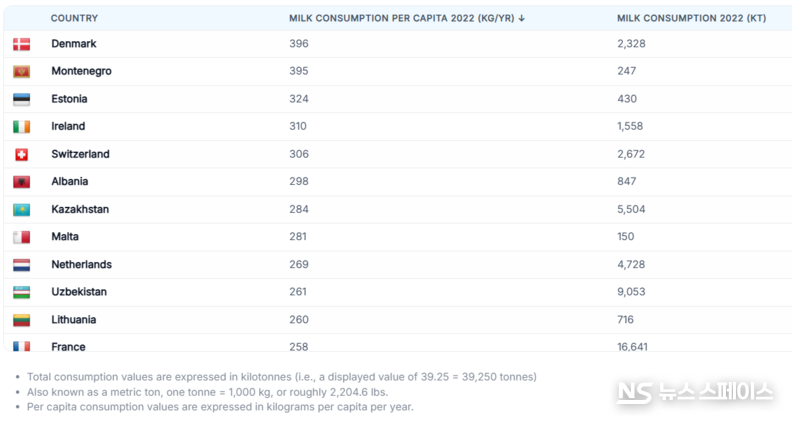Open the France country name
This screenshot has height=421, width=792.
(x=68, y=347)
